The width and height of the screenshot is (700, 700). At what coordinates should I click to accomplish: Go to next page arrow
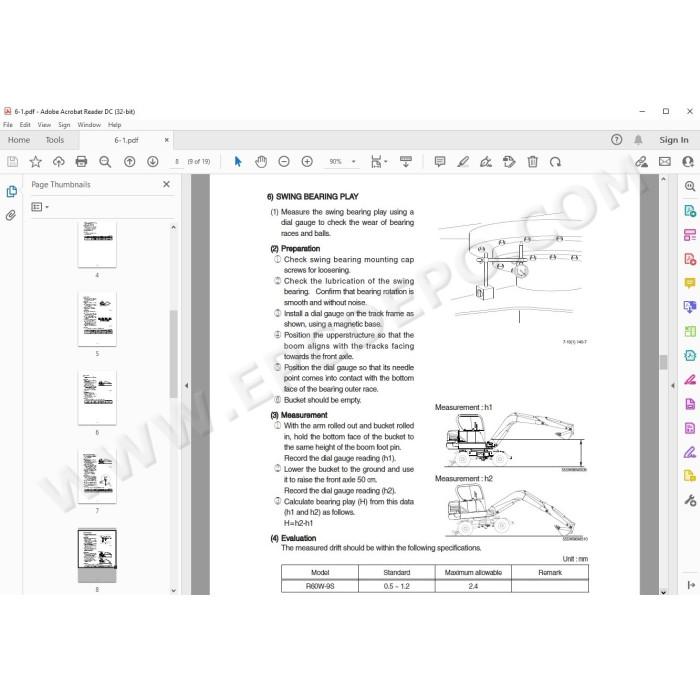[153, 162]
